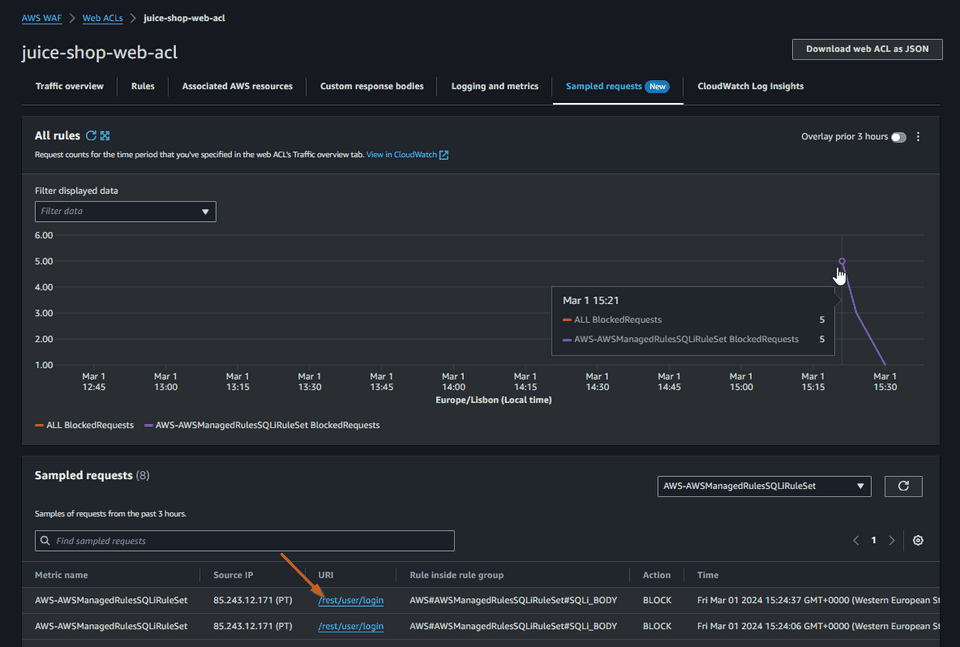Open the AWS-AWSManagedRulesSQLiRuleSet rule dropdown

click(x=764, y=486)
